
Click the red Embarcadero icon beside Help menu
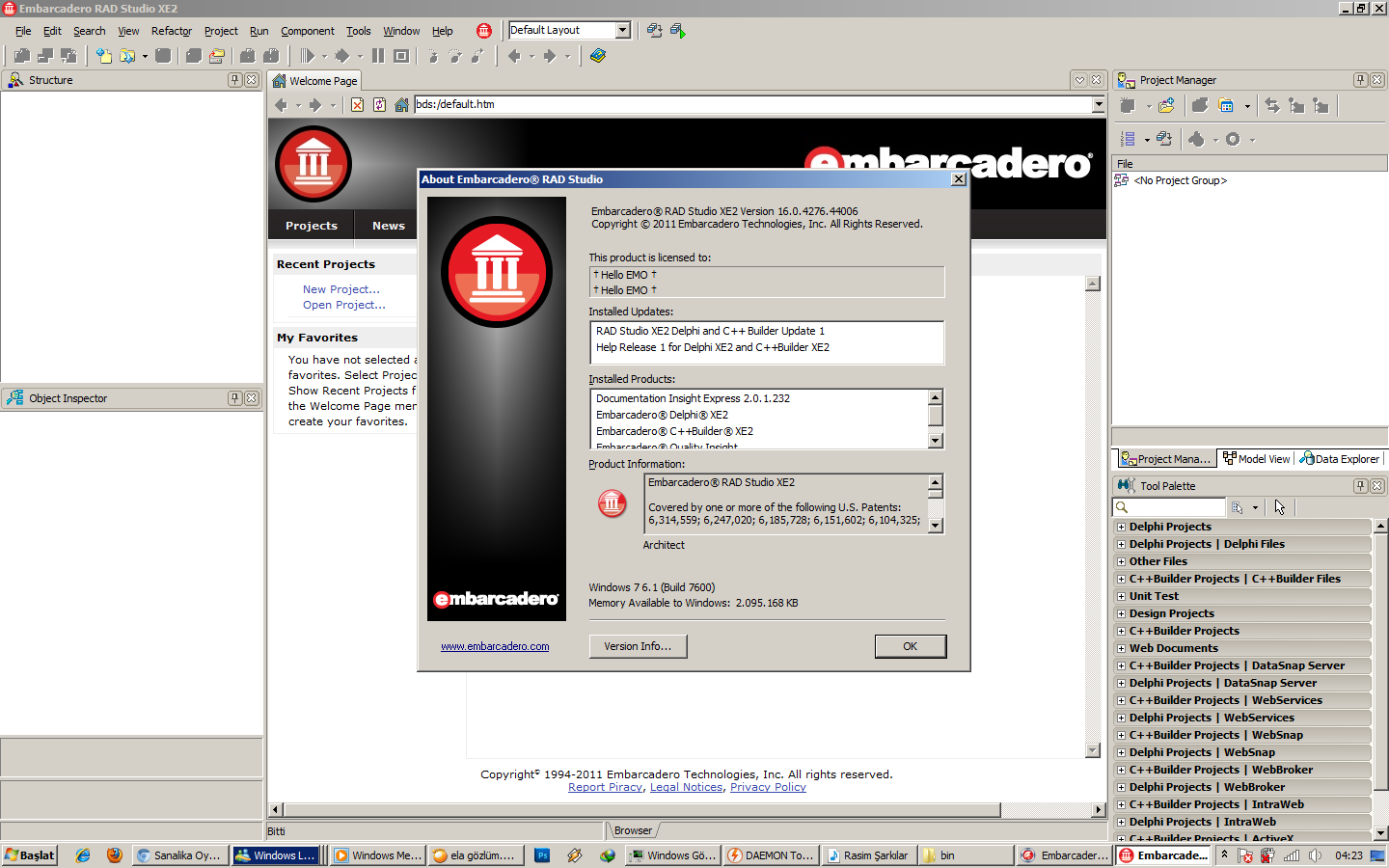click(484, 31)
